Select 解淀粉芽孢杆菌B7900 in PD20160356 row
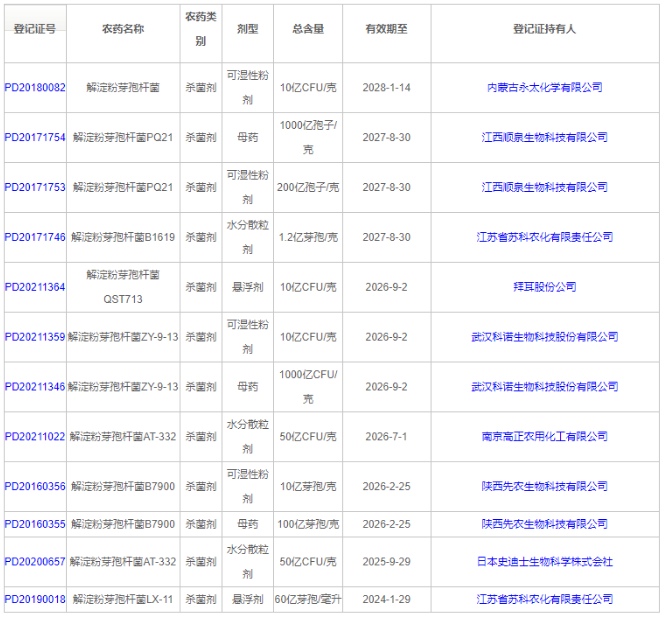Image resolution: width=664 pixels, height=618 pixels. coord(123,487)
